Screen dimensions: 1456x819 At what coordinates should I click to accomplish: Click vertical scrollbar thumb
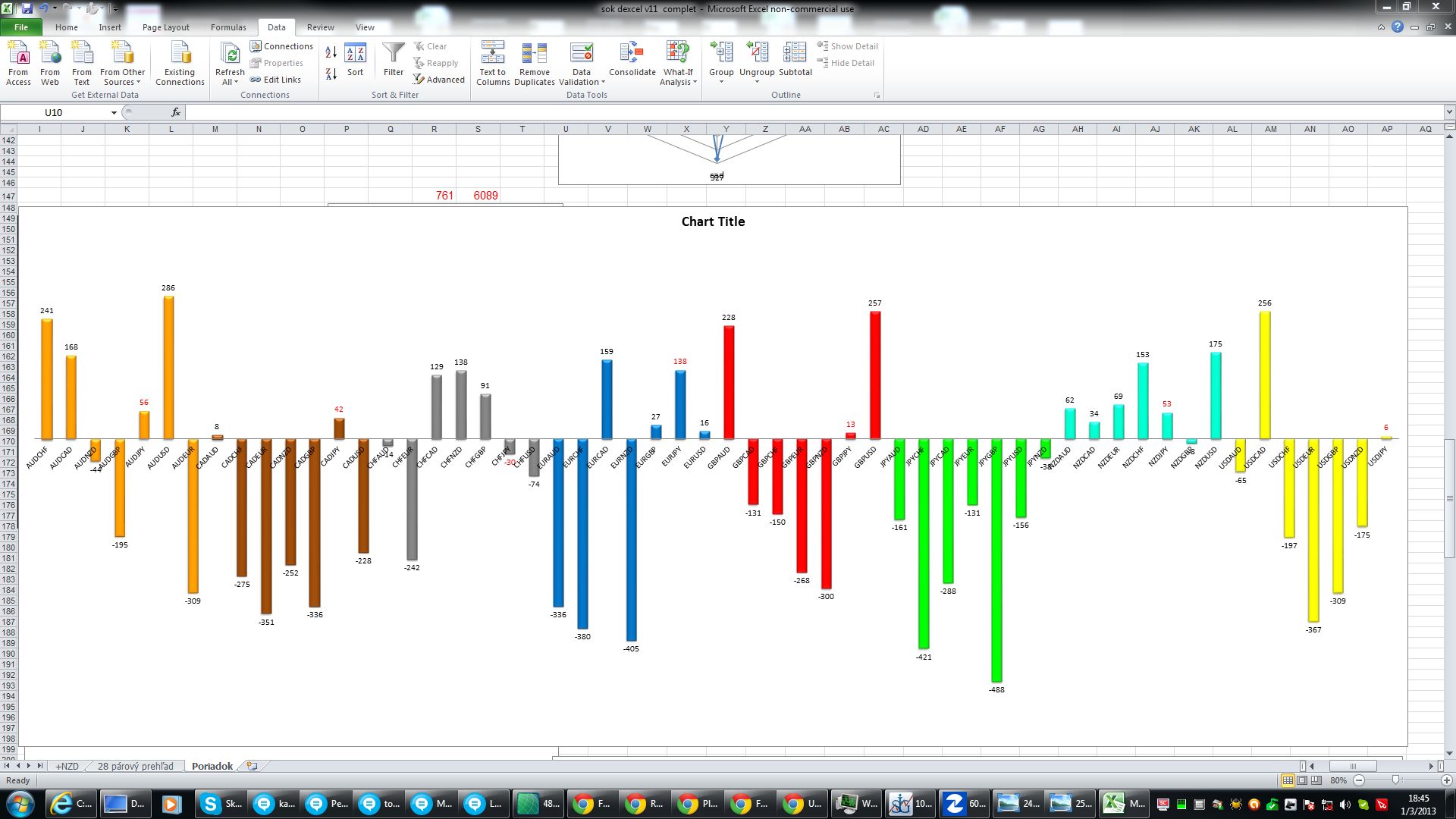pyautogui.click(x=1449, y=498)
